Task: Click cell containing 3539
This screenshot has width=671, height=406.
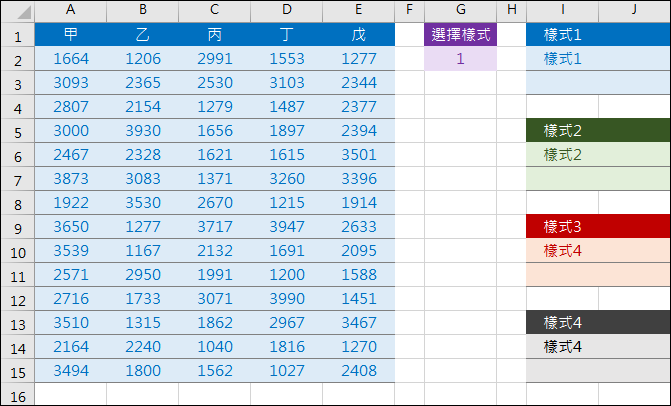Action: click(71, 250)
